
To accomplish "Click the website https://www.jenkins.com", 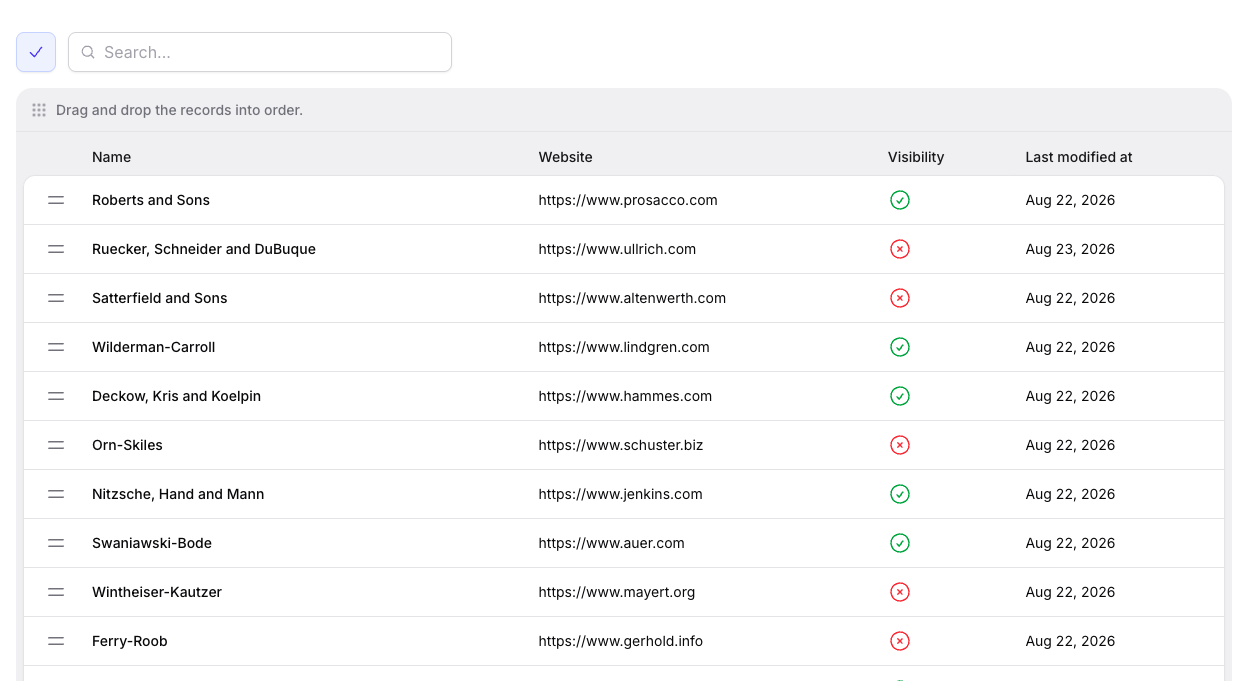I will coord(620,494).
